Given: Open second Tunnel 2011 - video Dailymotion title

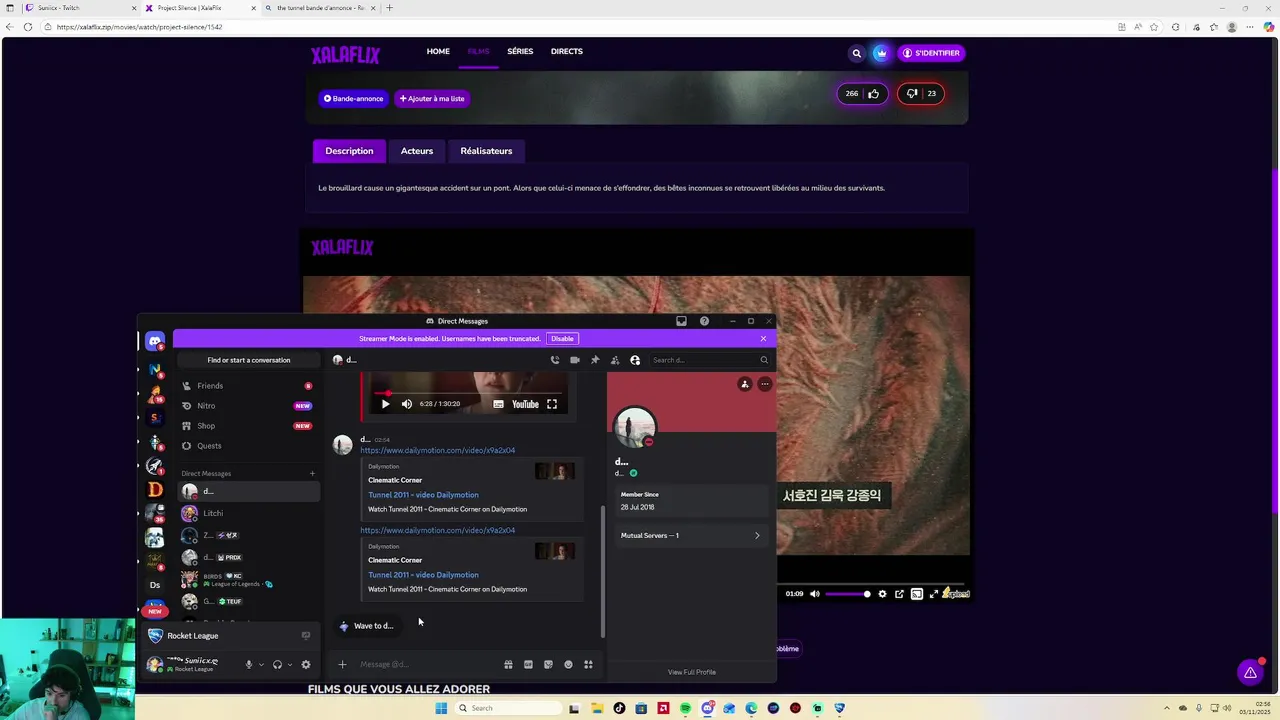Looking at the screenshot, I should pos(423,575).
